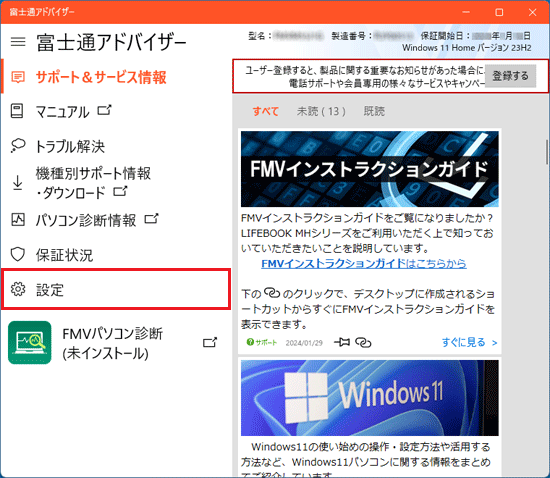Screen dimensions: 550x478
Task: Click the FMVパソコン診断 green app icon
Action: (x=30, y=343)
